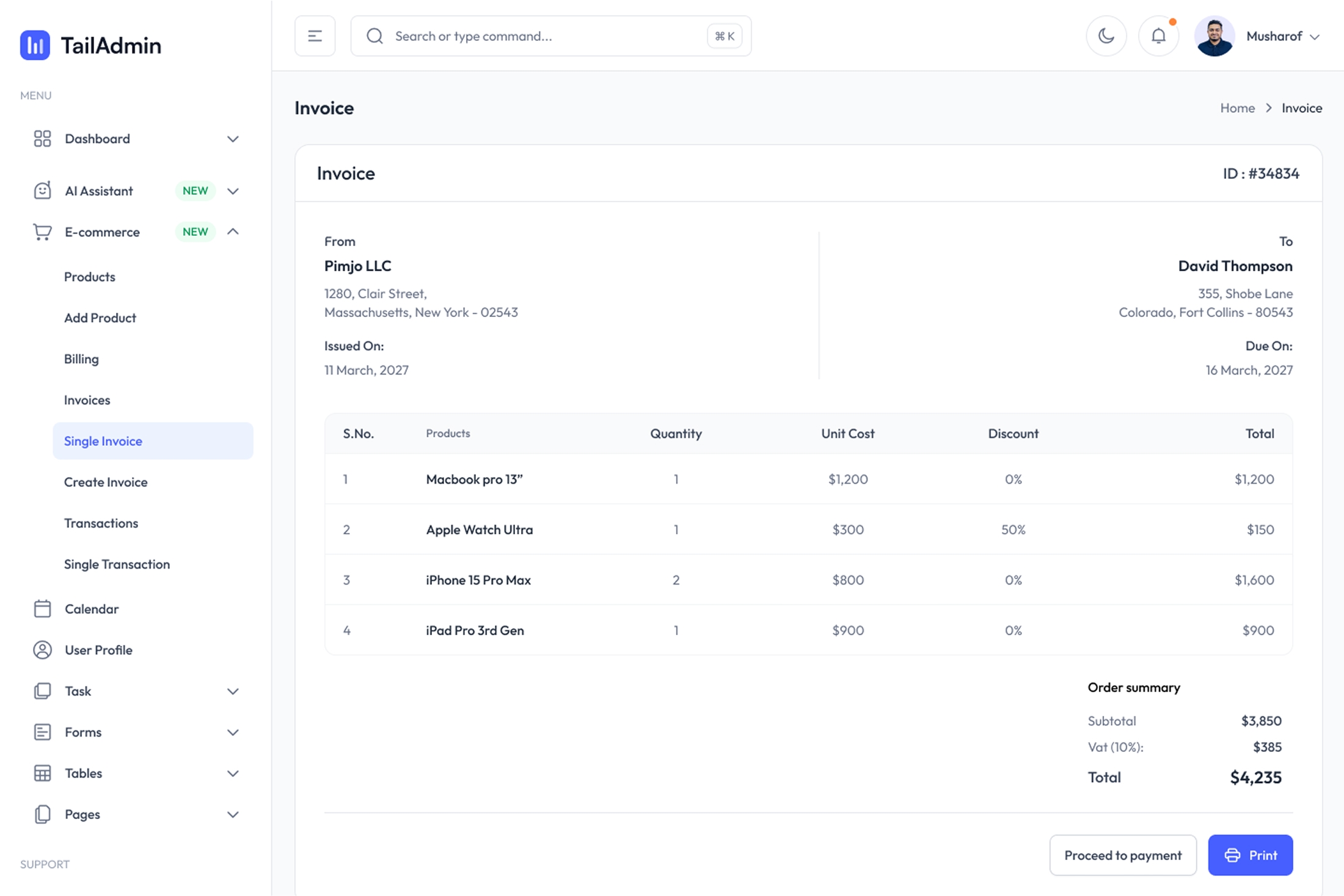
Task: Expand the Tables menu chevron
Action: (233, 774)
